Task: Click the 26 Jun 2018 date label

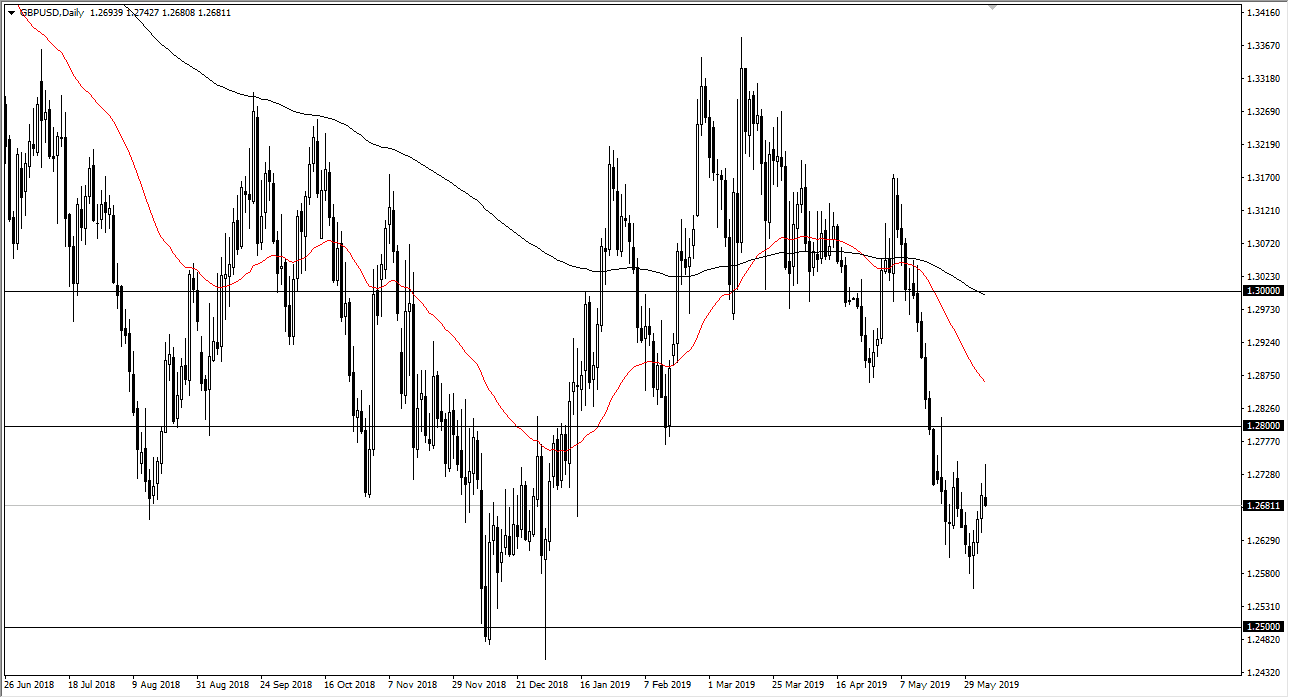Action: [x=30, y=686]
